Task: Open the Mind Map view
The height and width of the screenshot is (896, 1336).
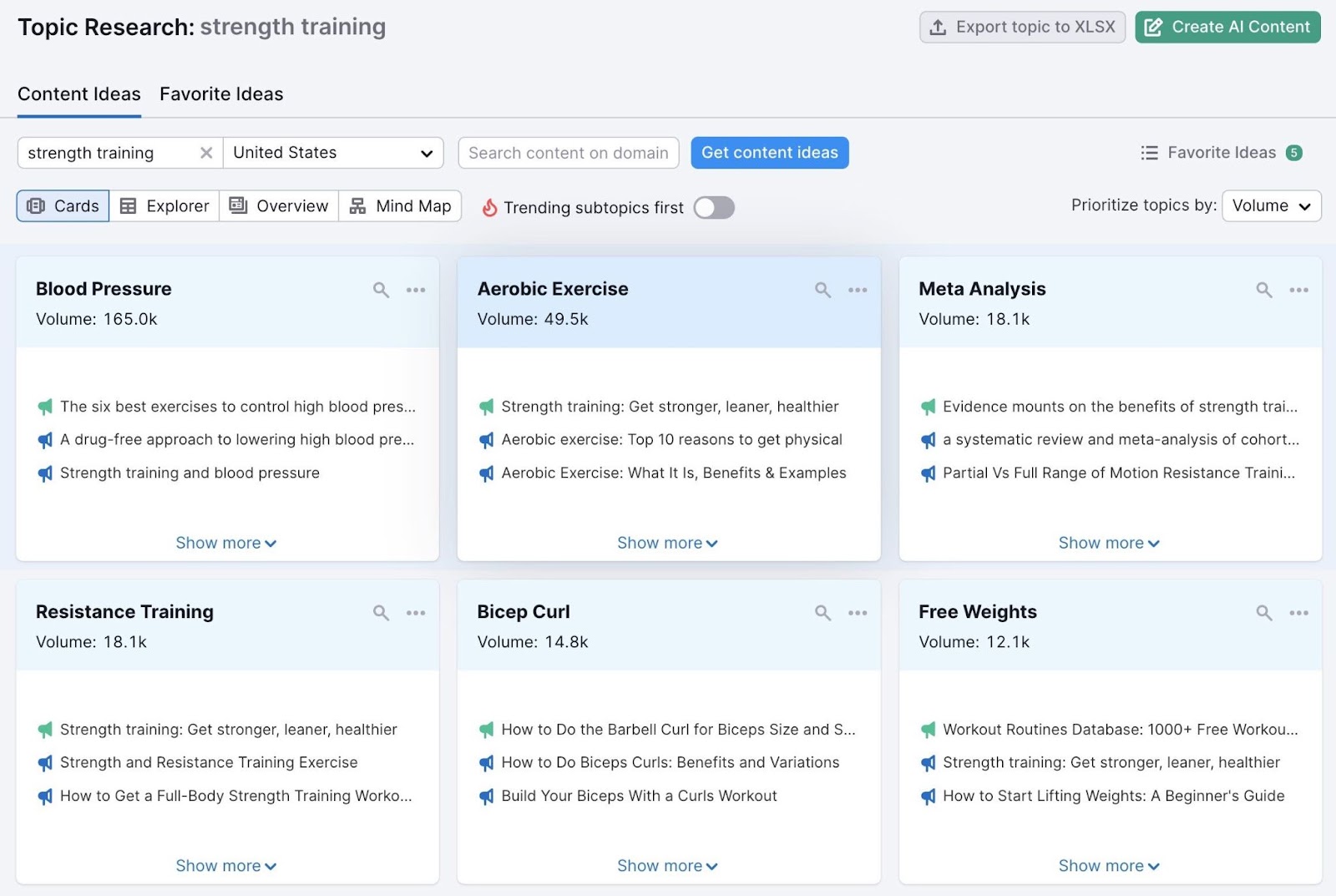Action: point(401,205)
